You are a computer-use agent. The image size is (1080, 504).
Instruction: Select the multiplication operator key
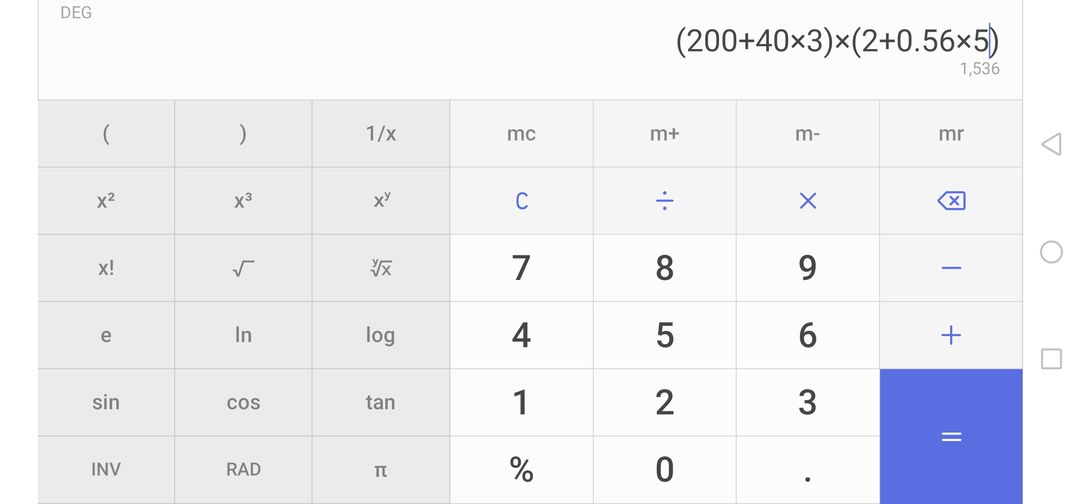tap(807, 200)
